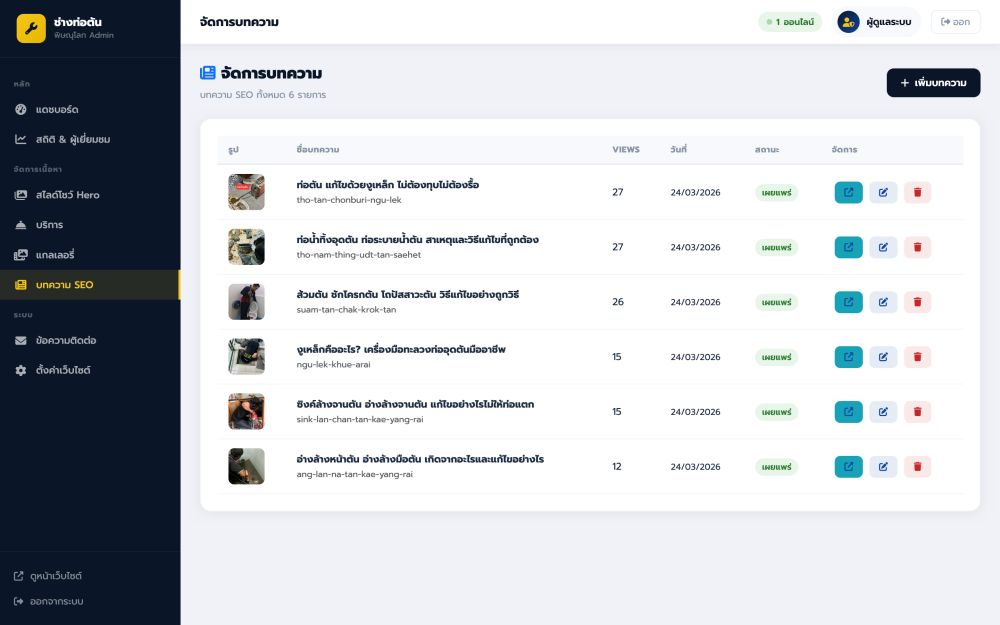The height and width of the screenshot is (625, 1000).
Task: Navigate to ข้อความติดต่อ in sidebar
Action: (65, 340)
